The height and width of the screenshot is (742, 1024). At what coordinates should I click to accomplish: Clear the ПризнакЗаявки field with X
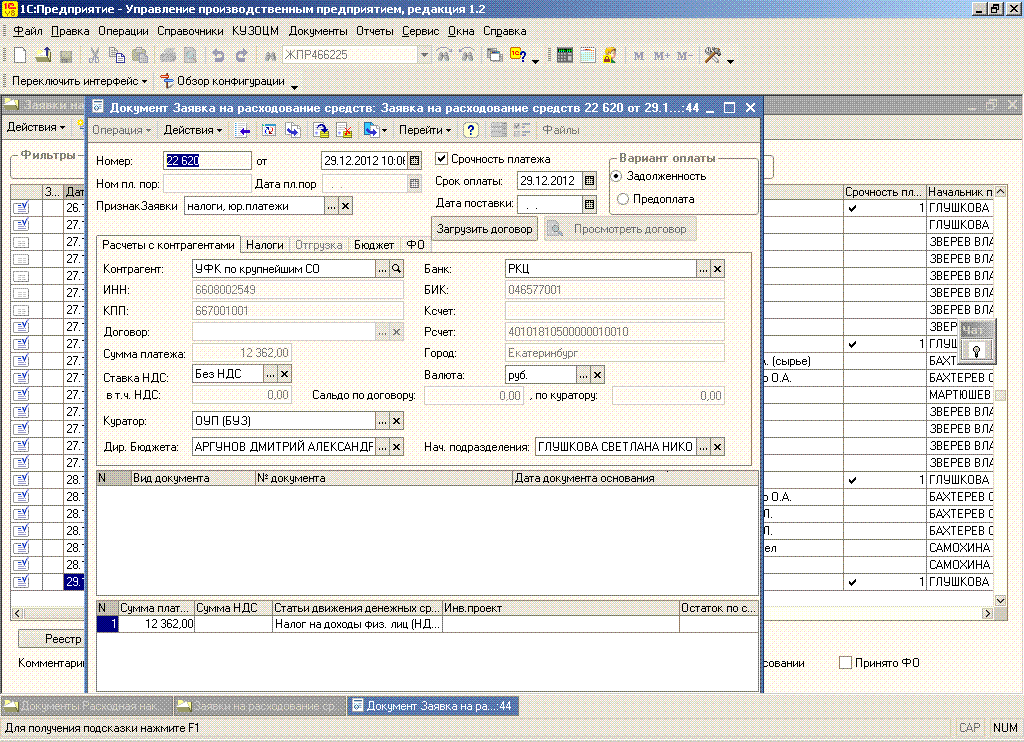point(345,205)
